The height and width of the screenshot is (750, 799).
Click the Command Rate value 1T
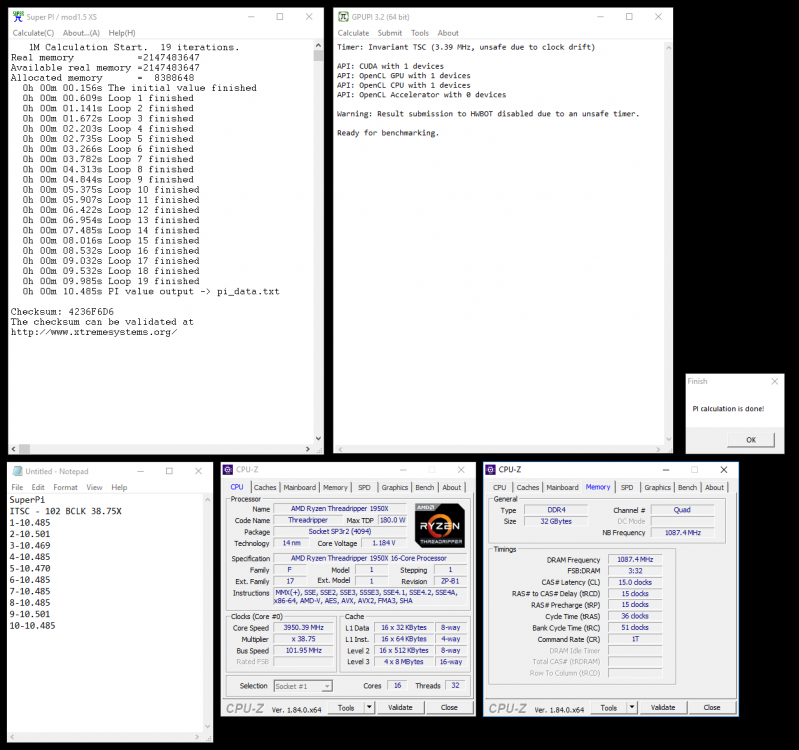[x=635, y=639]
